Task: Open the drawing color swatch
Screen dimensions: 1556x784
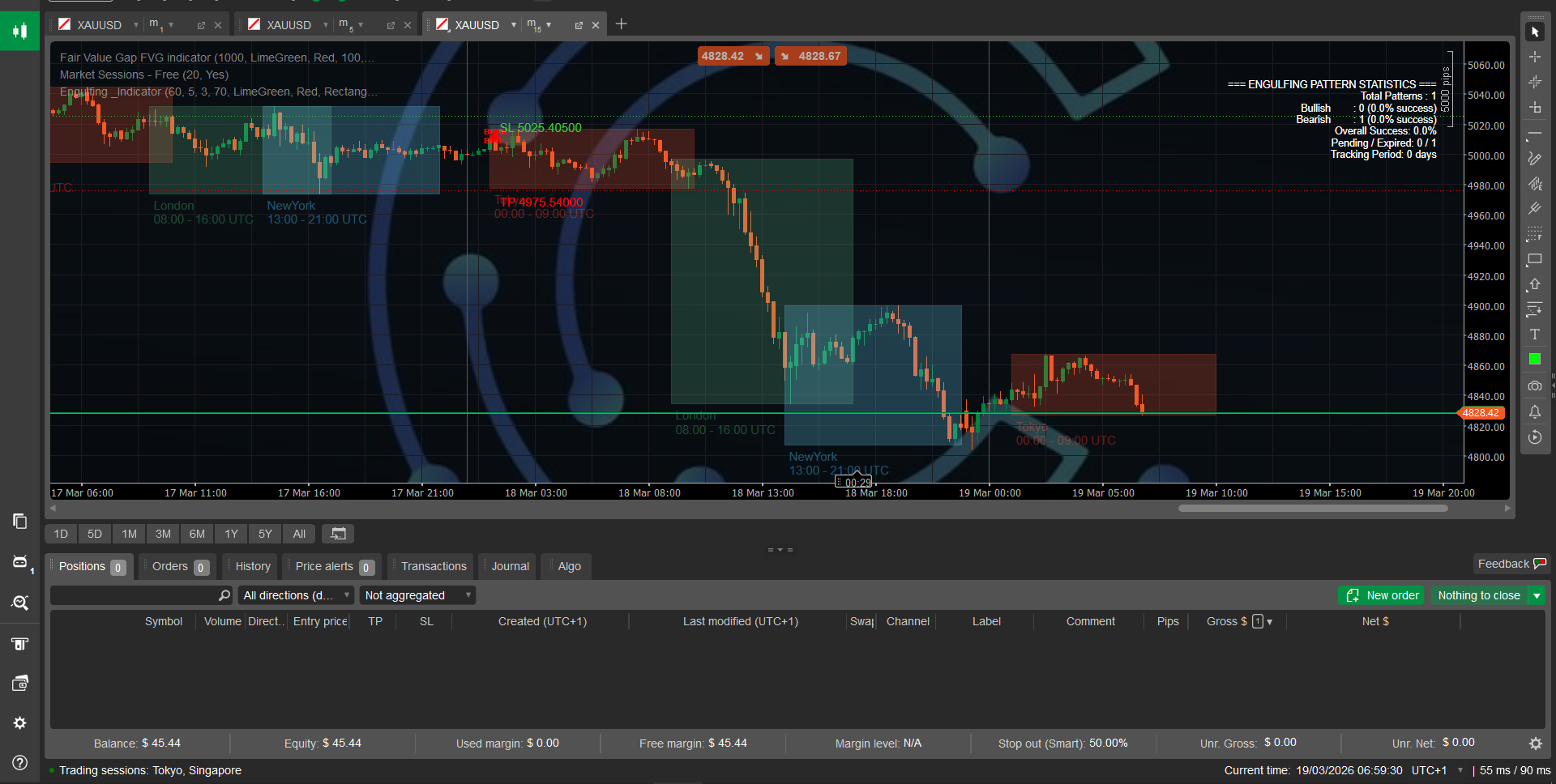Action: [1535, 359]
